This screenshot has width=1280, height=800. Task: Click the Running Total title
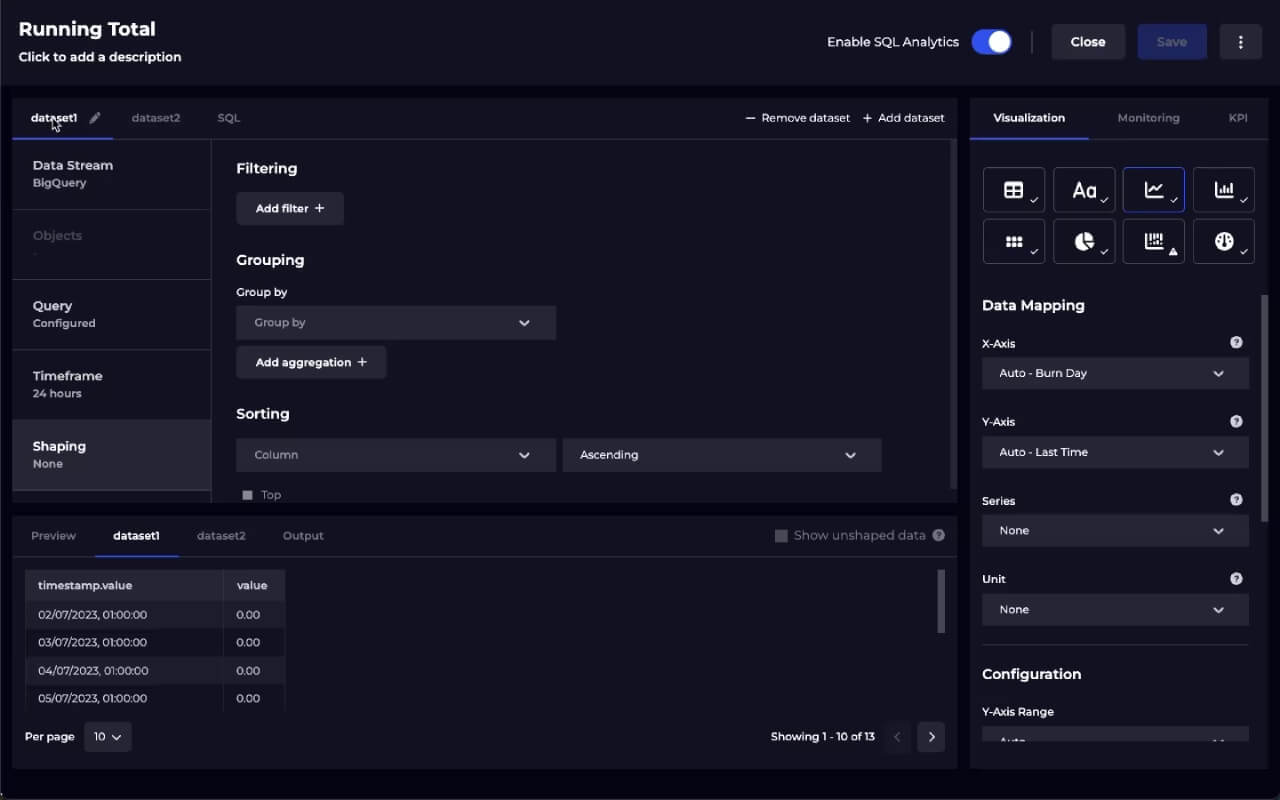tap(87, 29)
